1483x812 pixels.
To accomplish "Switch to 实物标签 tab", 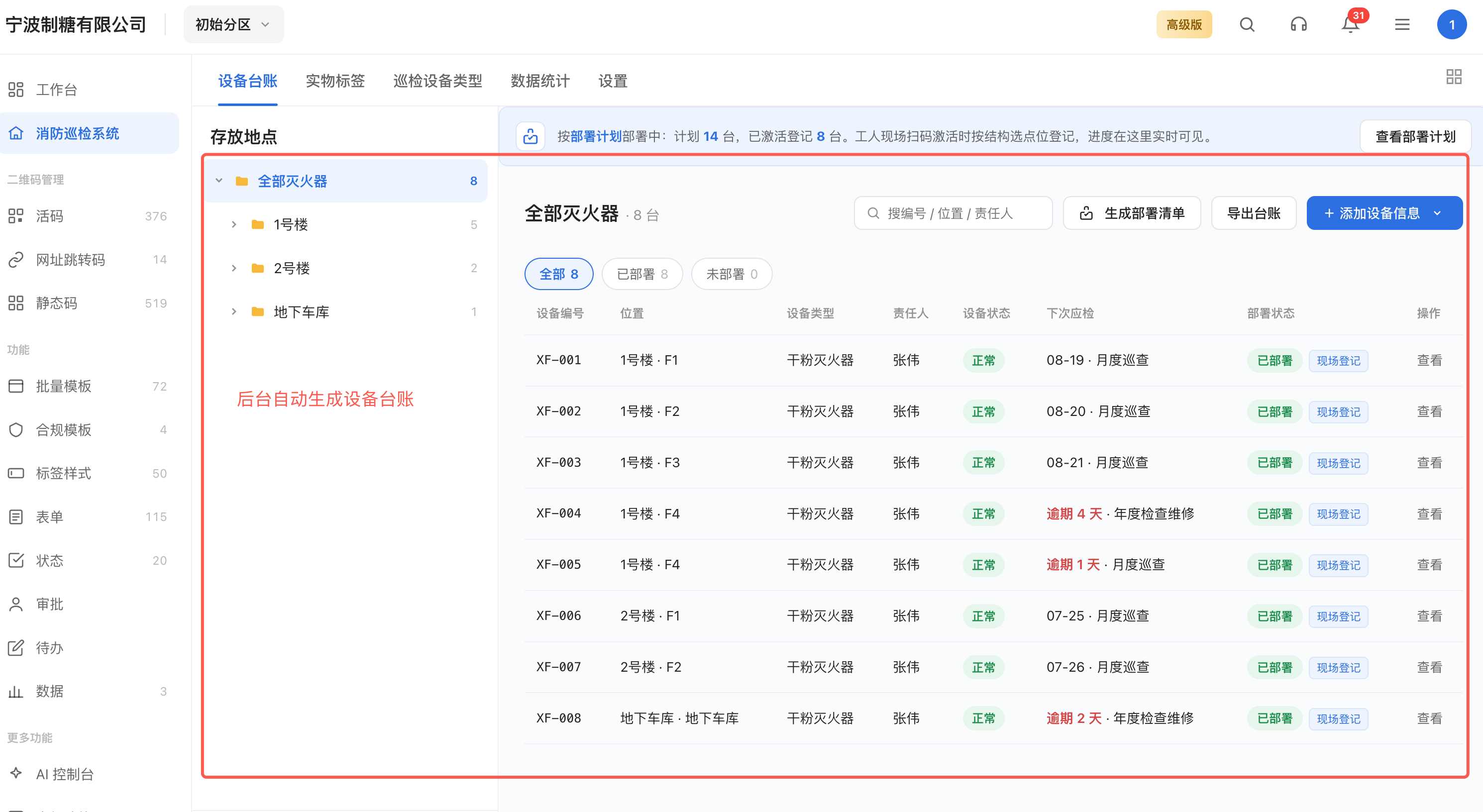I will 335,81.
